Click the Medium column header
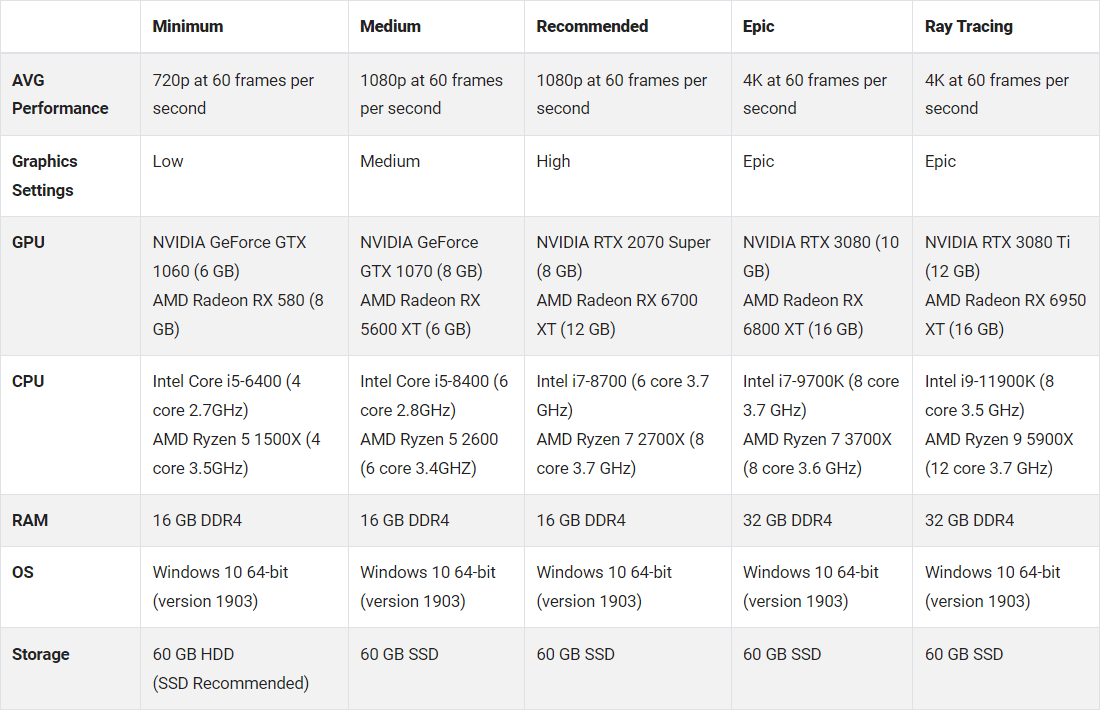Screen dimensions: 1100x710 coord(389,27)
